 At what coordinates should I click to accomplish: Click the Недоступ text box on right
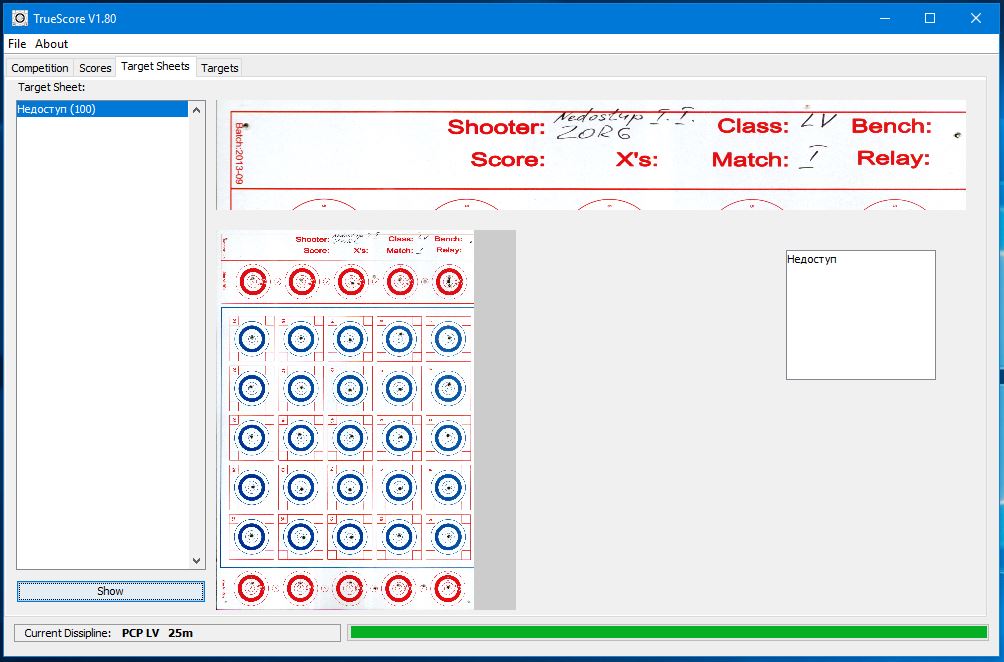tap(860, 314)
